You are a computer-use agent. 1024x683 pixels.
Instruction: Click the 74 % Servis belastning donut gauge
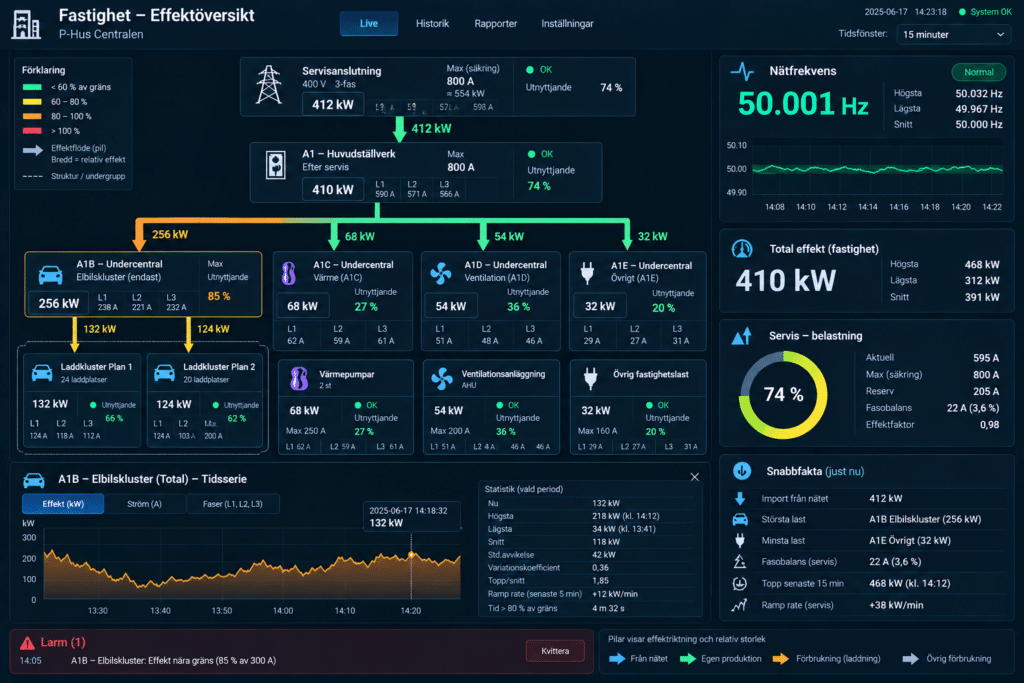point(784,394)
